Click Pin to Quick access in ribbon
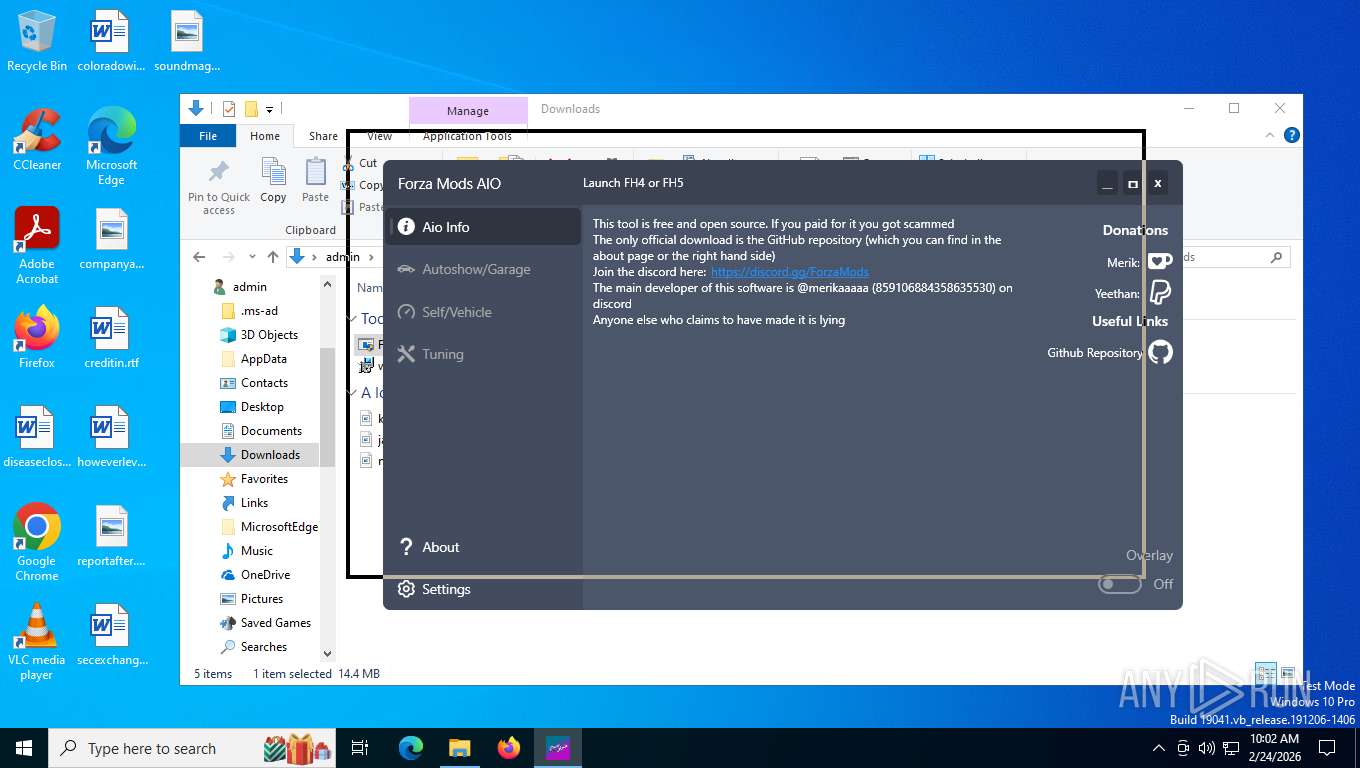This screenshot has height=768, width=1360. (219, 188)
